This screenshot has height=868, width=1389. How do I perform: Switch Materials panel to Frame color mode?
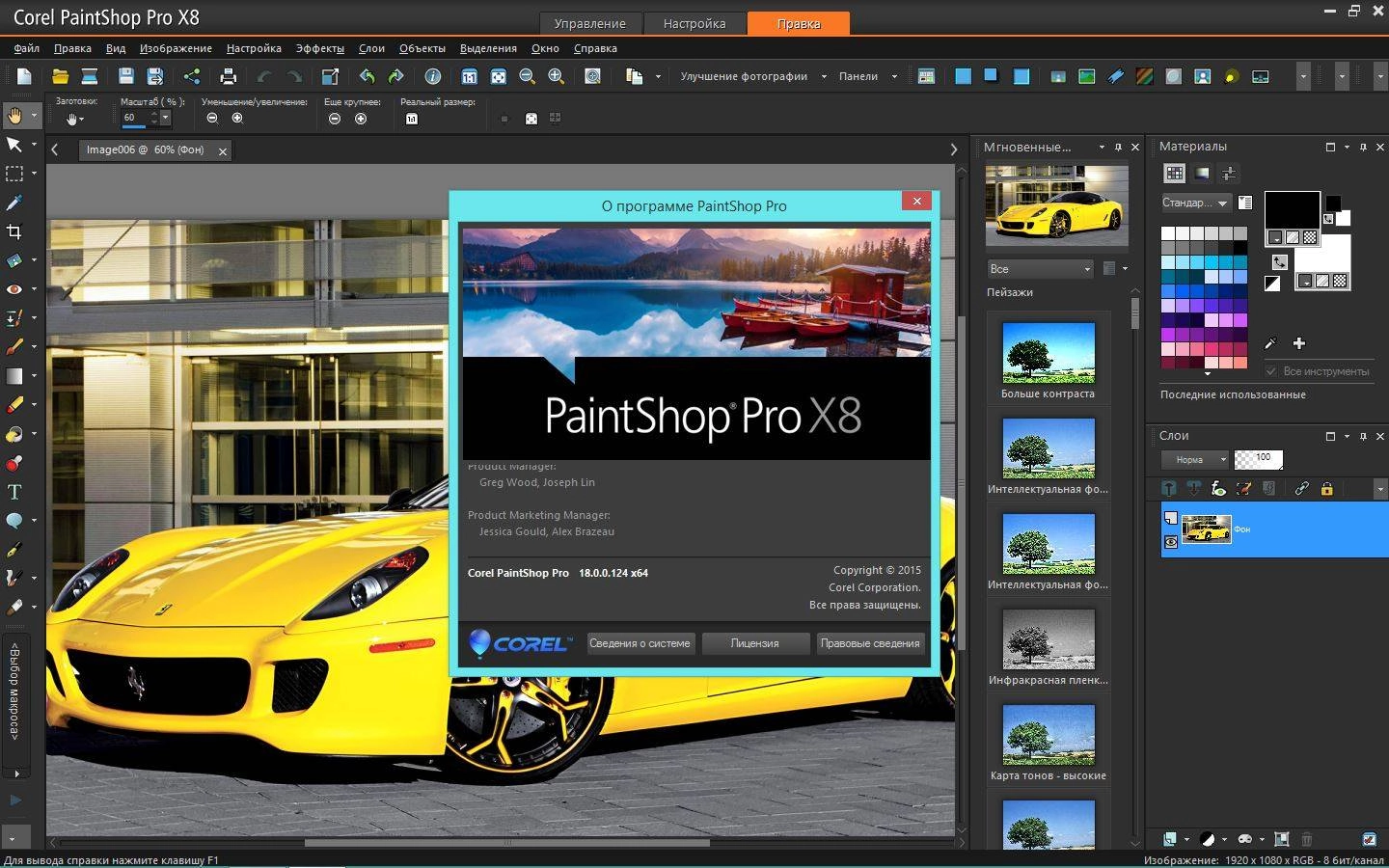click(x=1202, y=174)
